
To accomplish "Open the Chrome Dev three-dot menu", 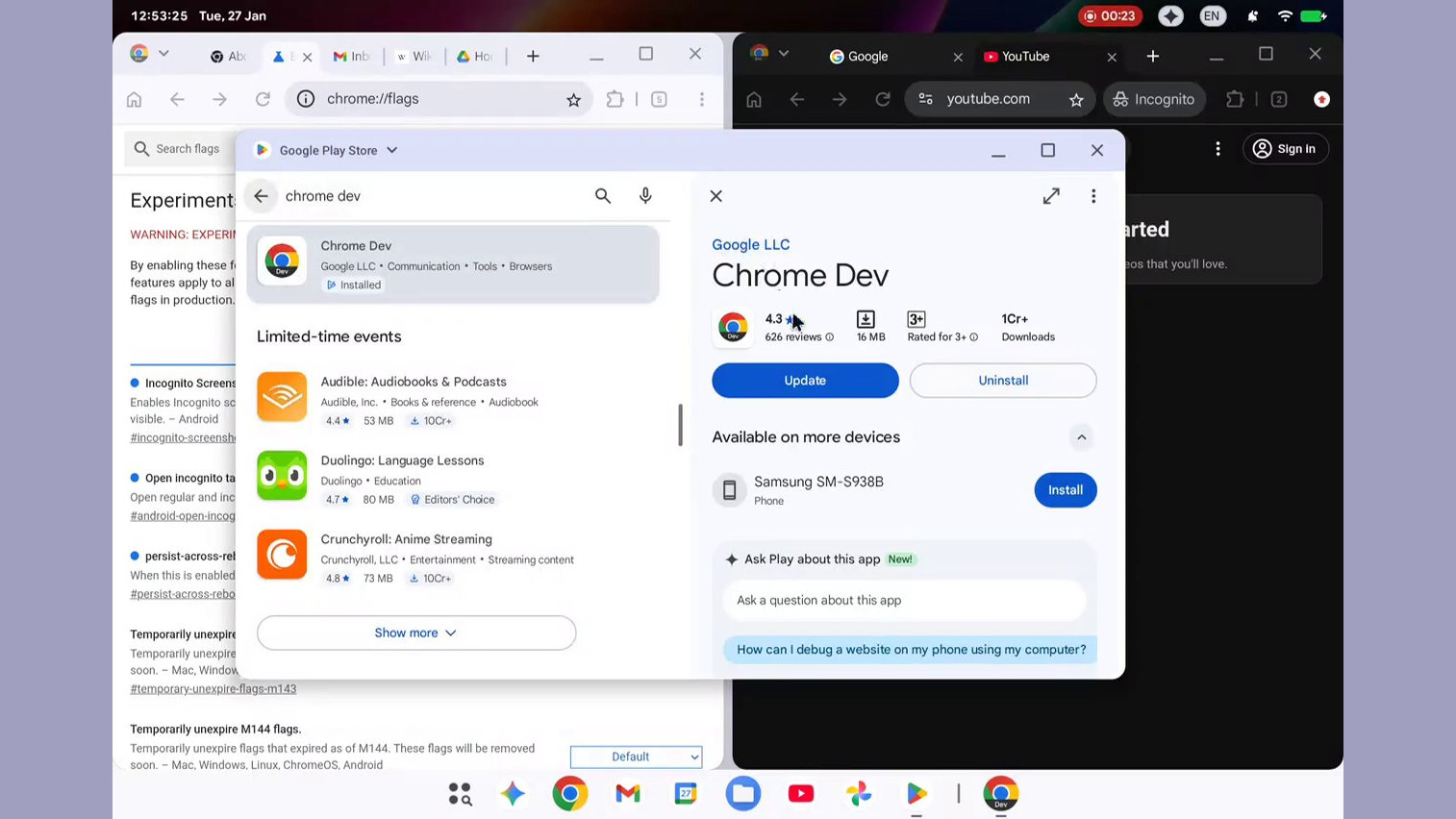I will click(1093, 195).
